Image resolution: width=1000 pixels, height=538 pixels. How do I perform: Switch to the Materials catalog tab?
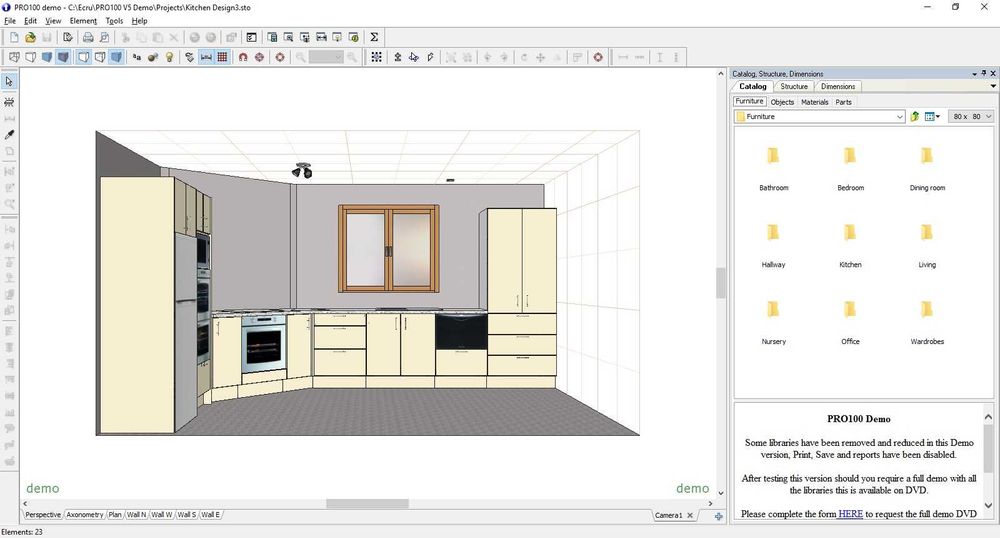(x=814, y=102)
